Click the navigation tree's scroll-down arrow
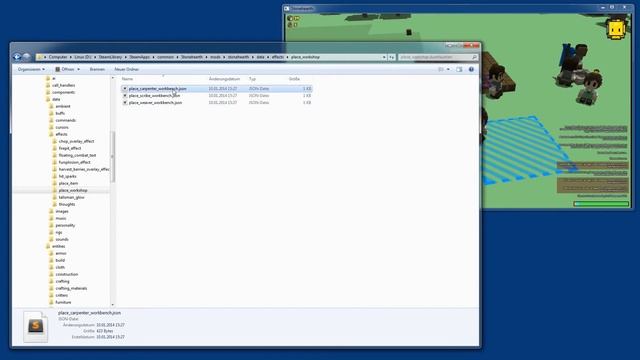Screen dimensions: 640x360 click(x=113, y=304)
